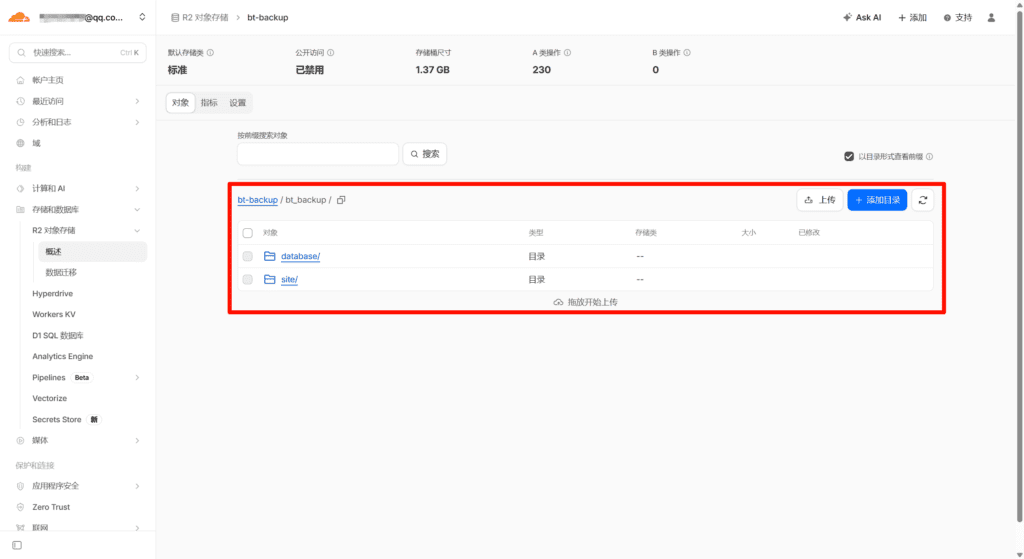Image resolution: width=1024 pixels, height=559 pixels.
Task: Click the Cloudflare logo icon
Action: 20,17
